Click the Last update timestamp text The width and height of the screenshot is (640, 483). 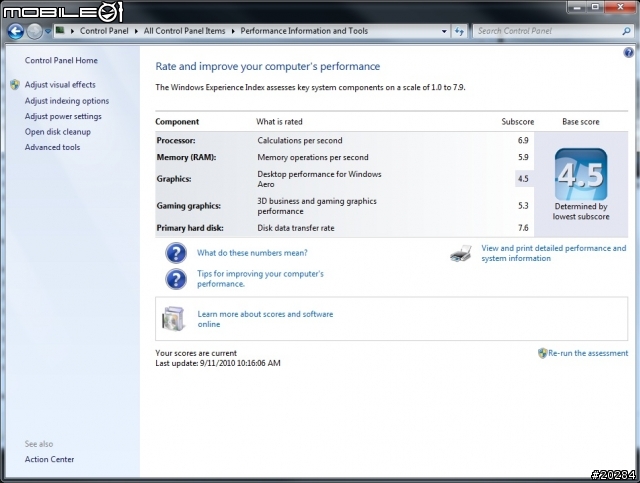point(218,363)
